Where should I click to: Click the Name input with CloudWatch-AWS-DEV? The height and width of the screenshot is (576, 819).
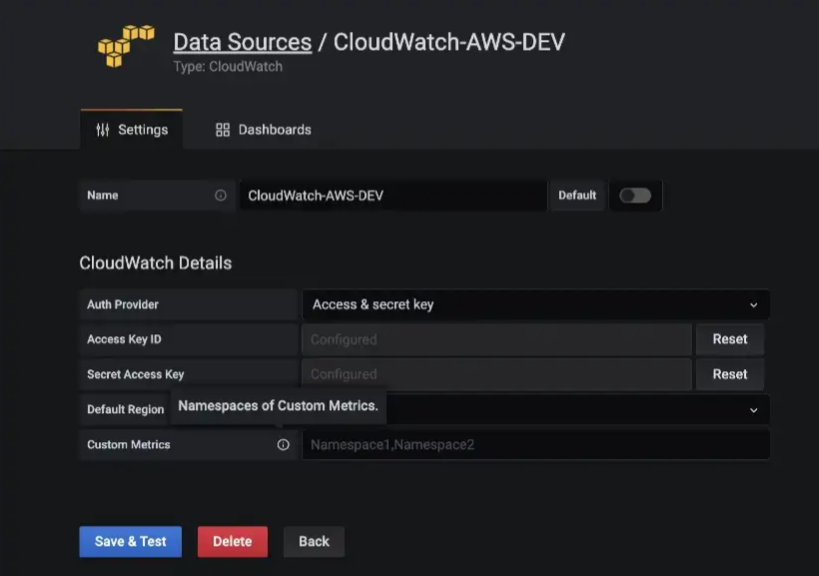(393, 195)
